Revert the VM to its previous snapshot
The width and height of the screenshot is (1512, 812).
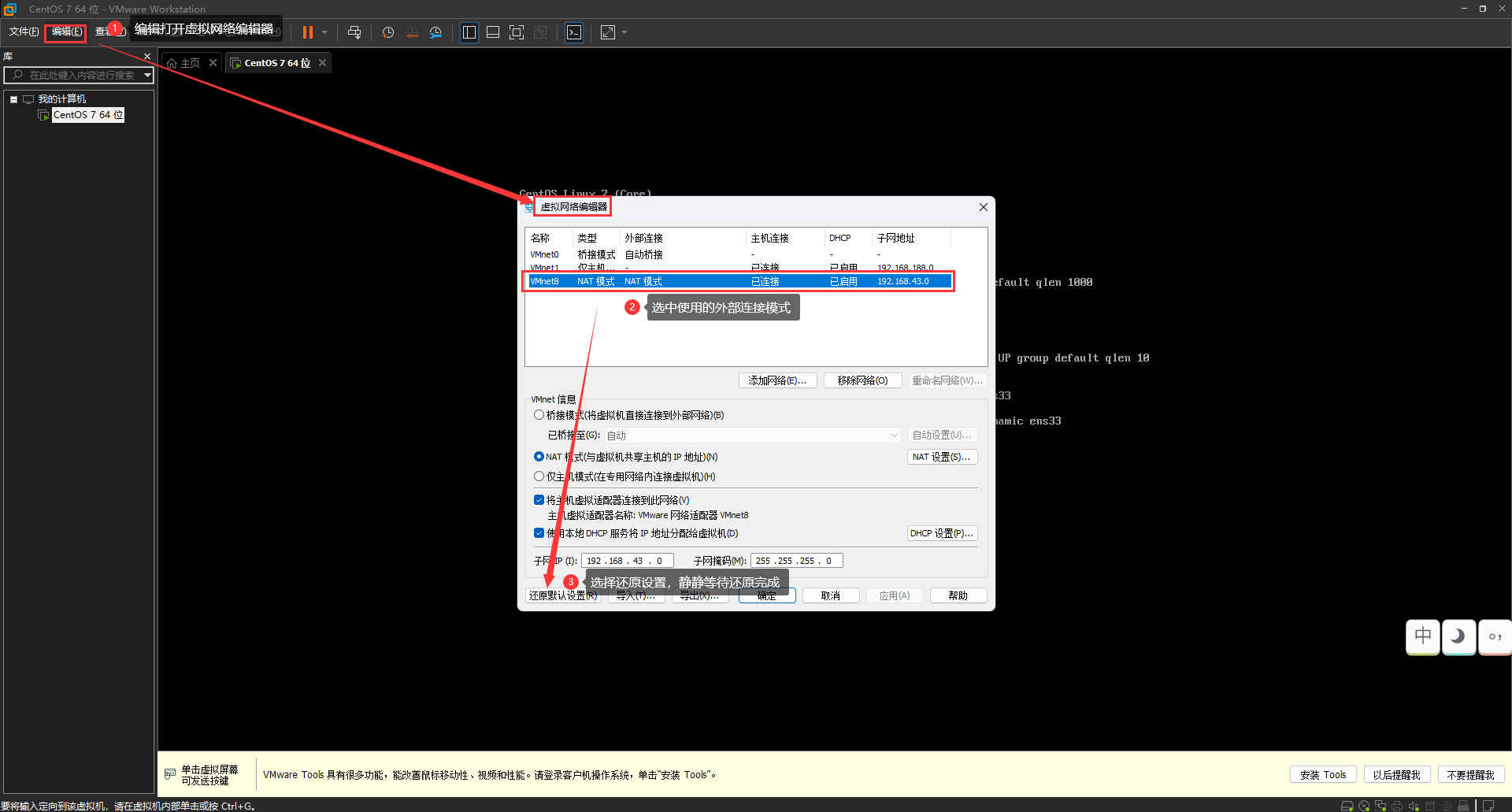412,32
